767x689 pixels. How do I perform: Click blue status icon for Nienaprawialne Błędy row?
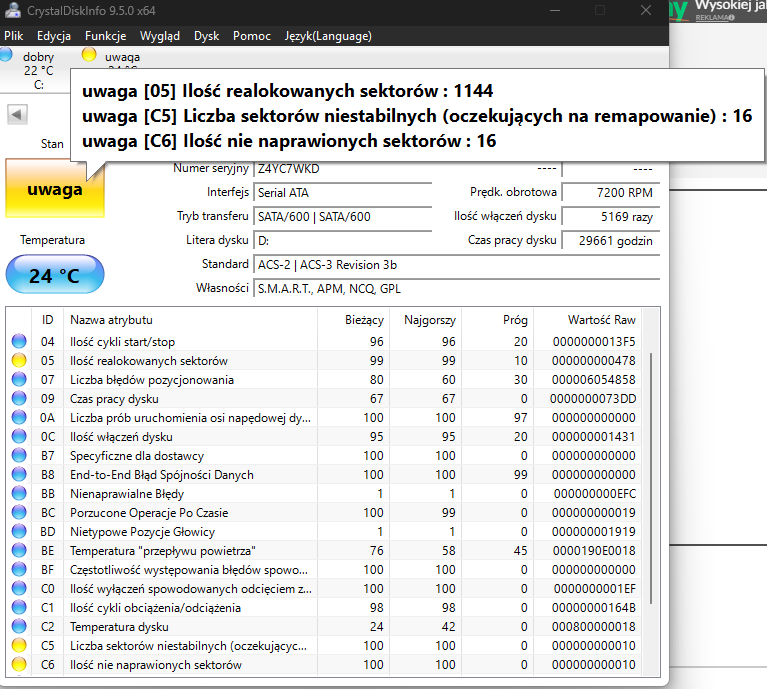(x=19, y=493)
